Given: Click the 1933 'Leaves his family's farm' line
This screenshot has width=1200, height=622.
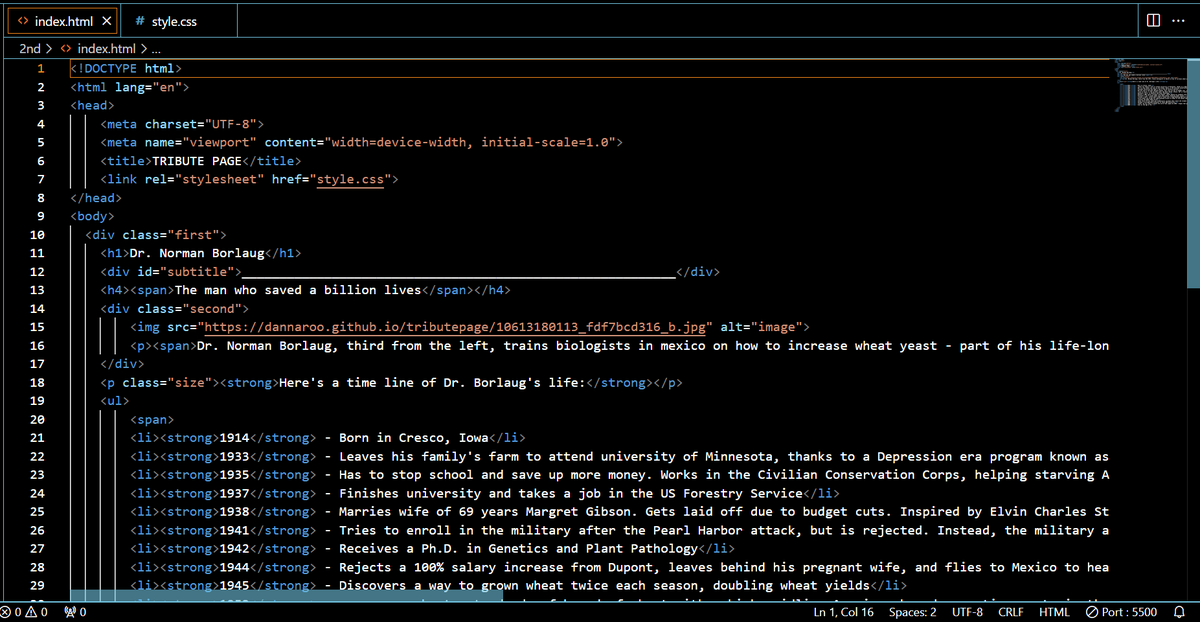Looking at the screenshot, I should pyautogui.click(x=619, y=456).
